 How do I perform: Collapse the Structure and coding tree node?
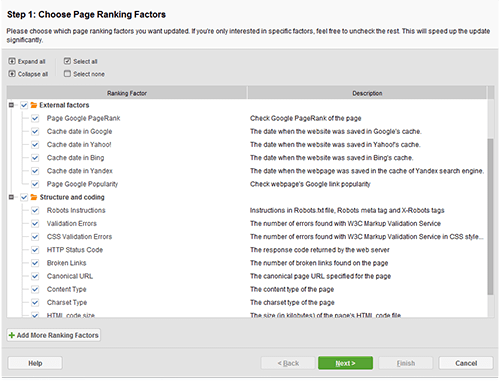[x=11, y=197]
